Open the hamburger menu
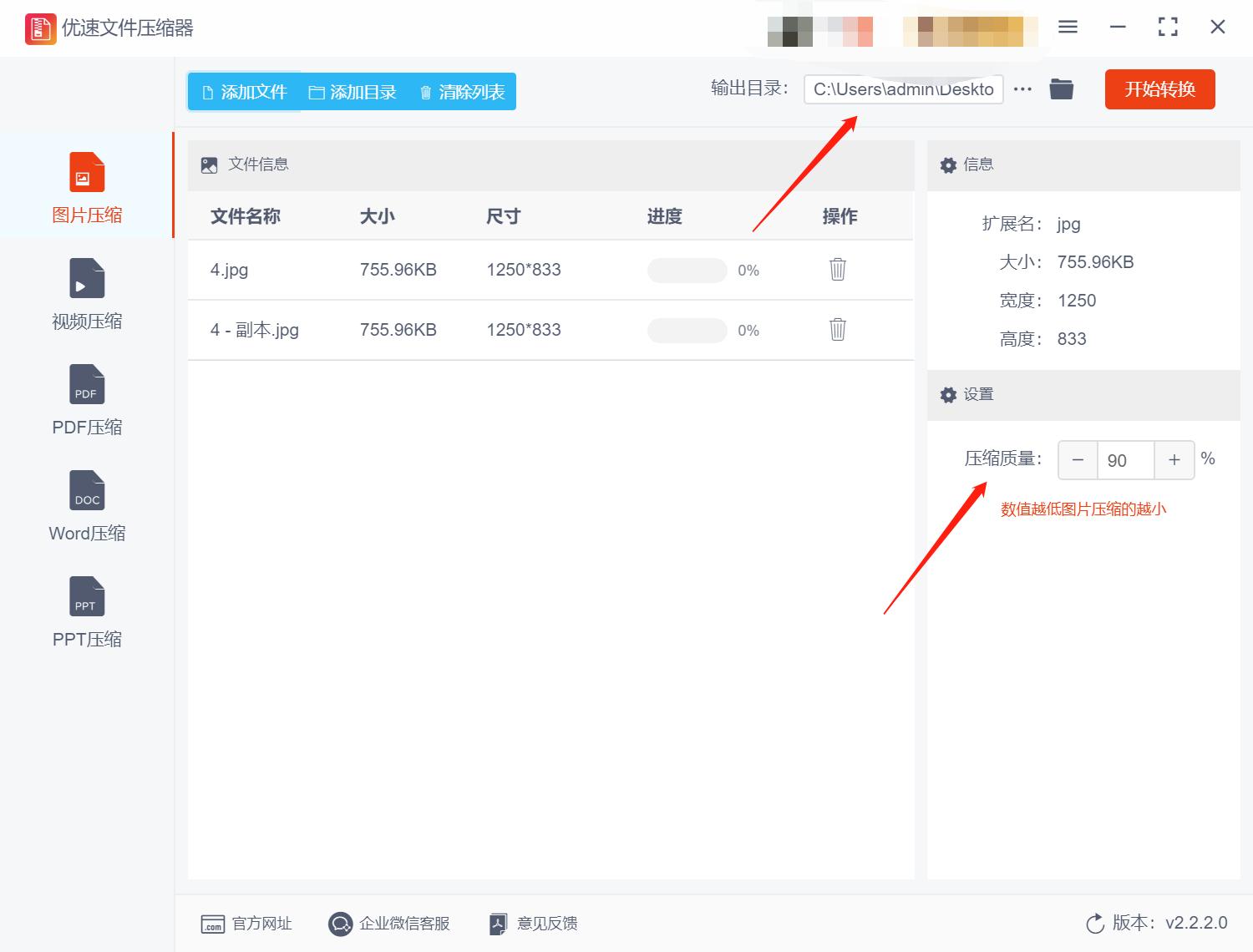Viewport: 1253px width, 952px height. click(x=1067, y=27)
